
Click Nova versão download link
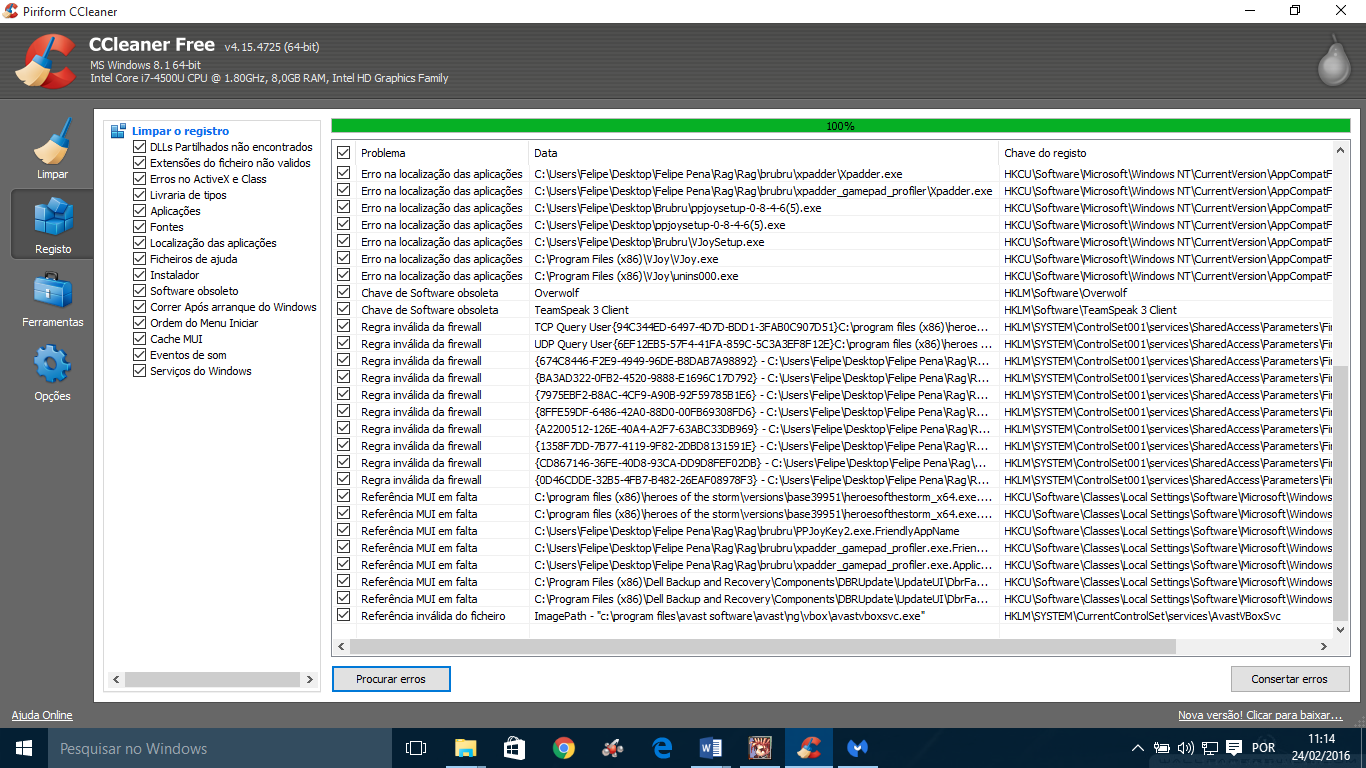tap(1260, 715)
